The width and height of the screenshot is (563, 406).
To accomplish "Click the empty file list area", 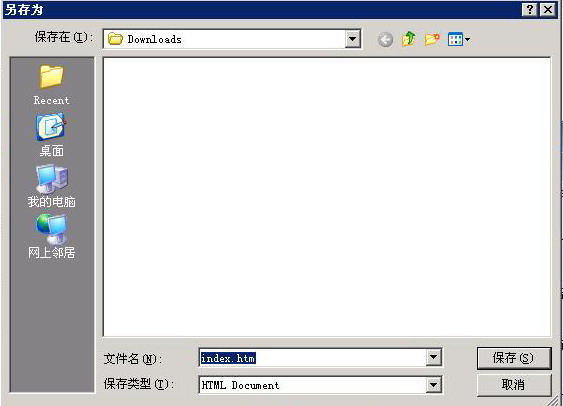I will pyautogui.click(x=327, y=197).
